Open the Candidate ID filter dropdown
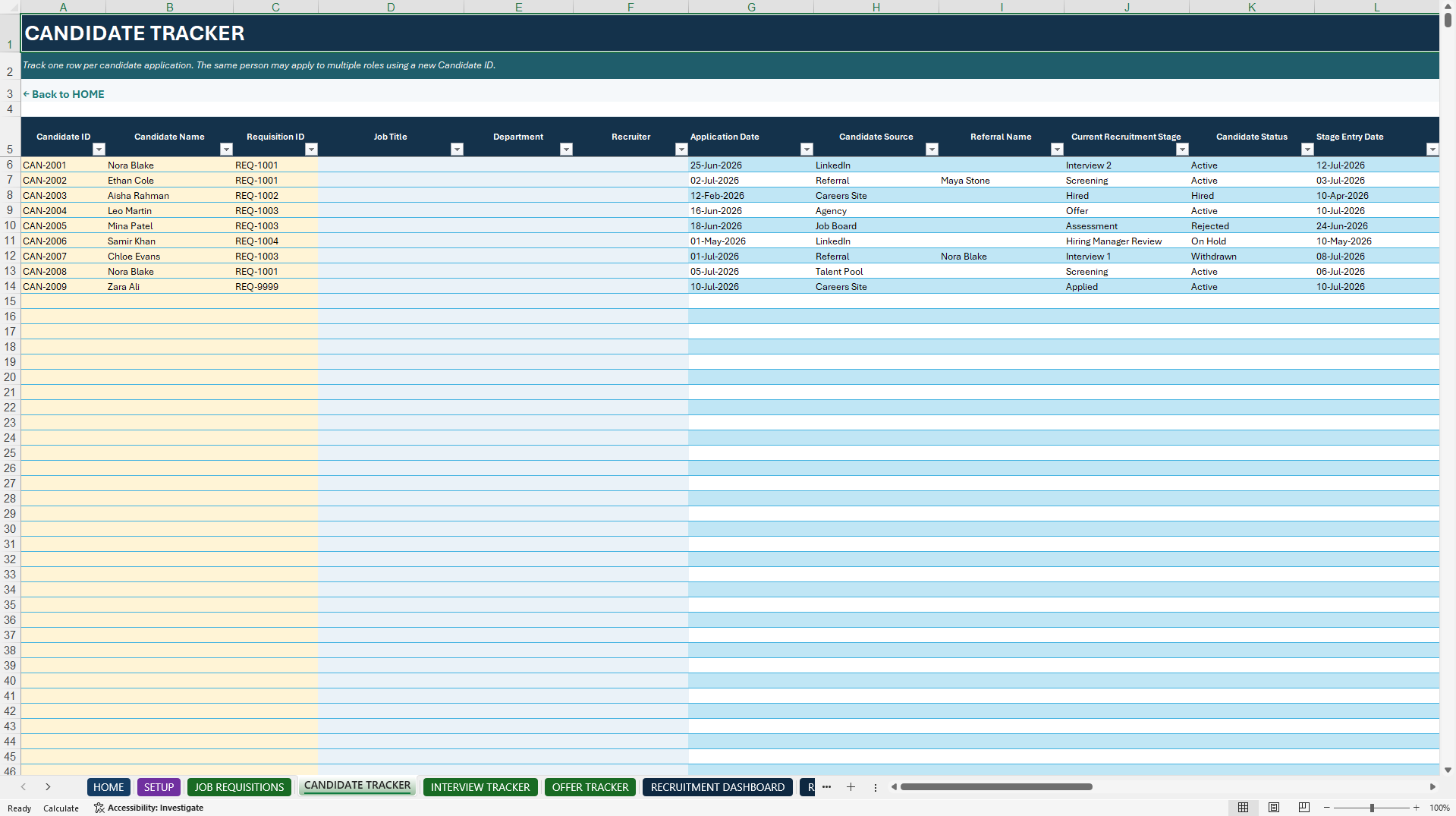This screenshot has height=816, width=1456. 99,150
